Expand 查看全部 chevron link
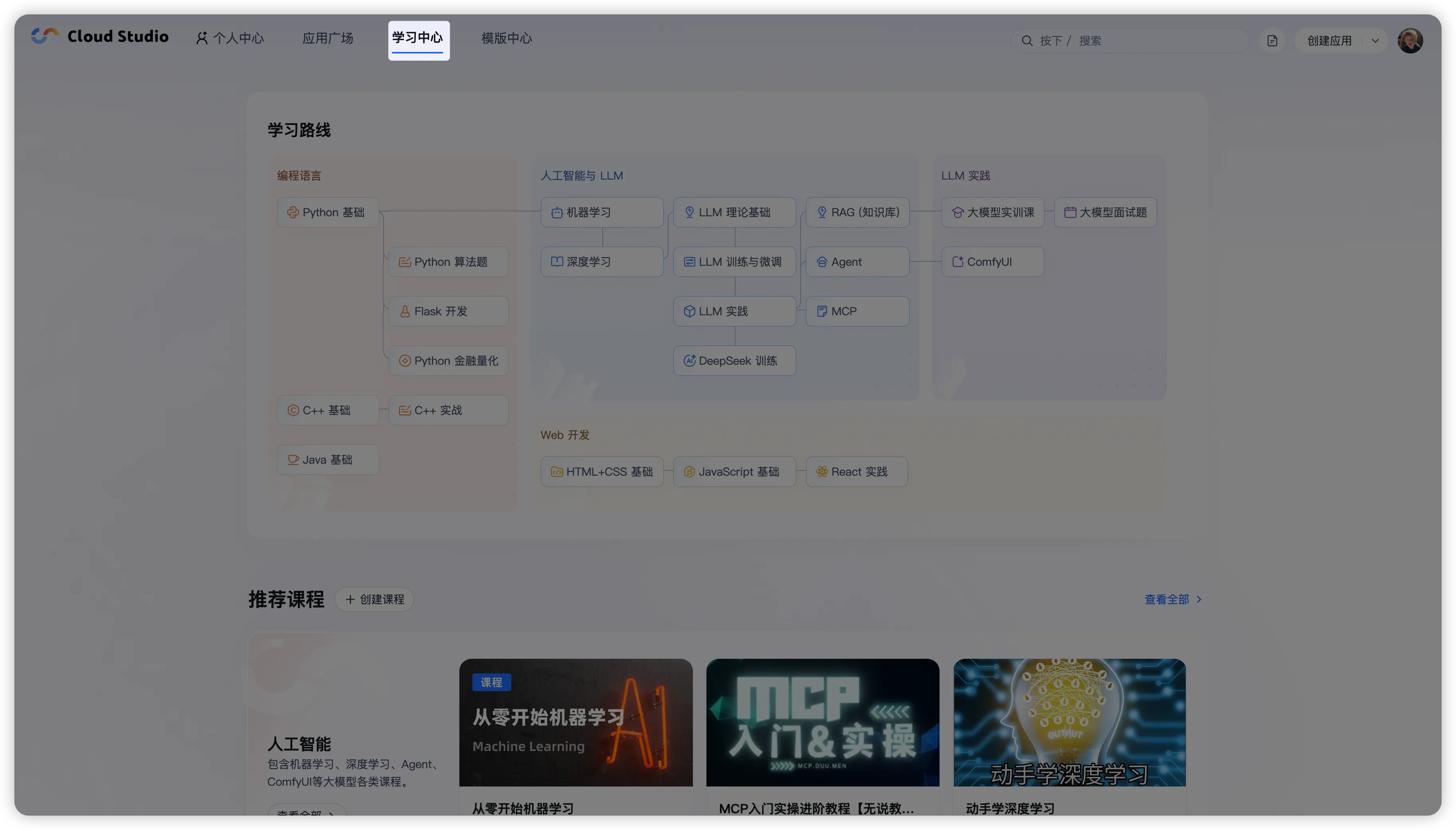The height and width of the screenshot is (830, 1456). [1199, 599]
